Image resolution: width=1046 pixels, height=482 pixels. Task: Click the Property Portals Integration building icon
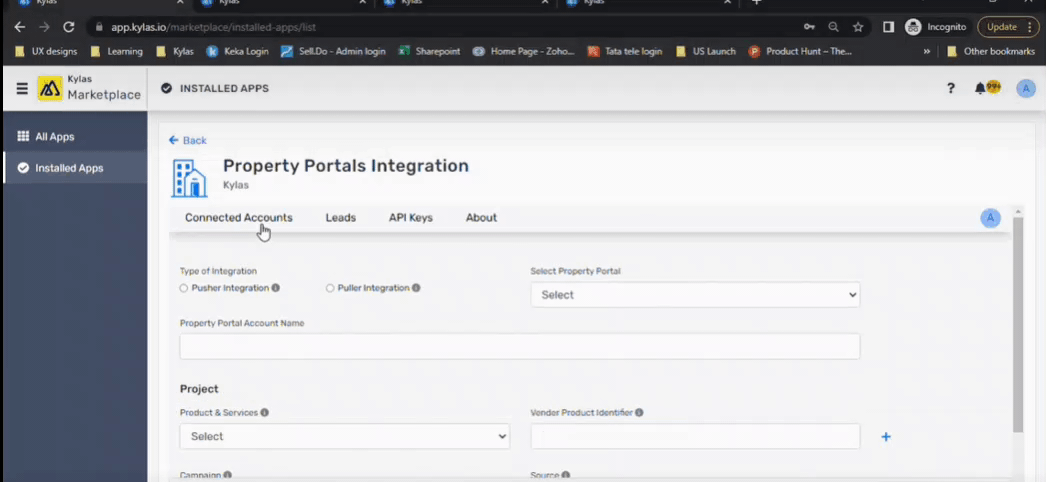coord(189,178)
